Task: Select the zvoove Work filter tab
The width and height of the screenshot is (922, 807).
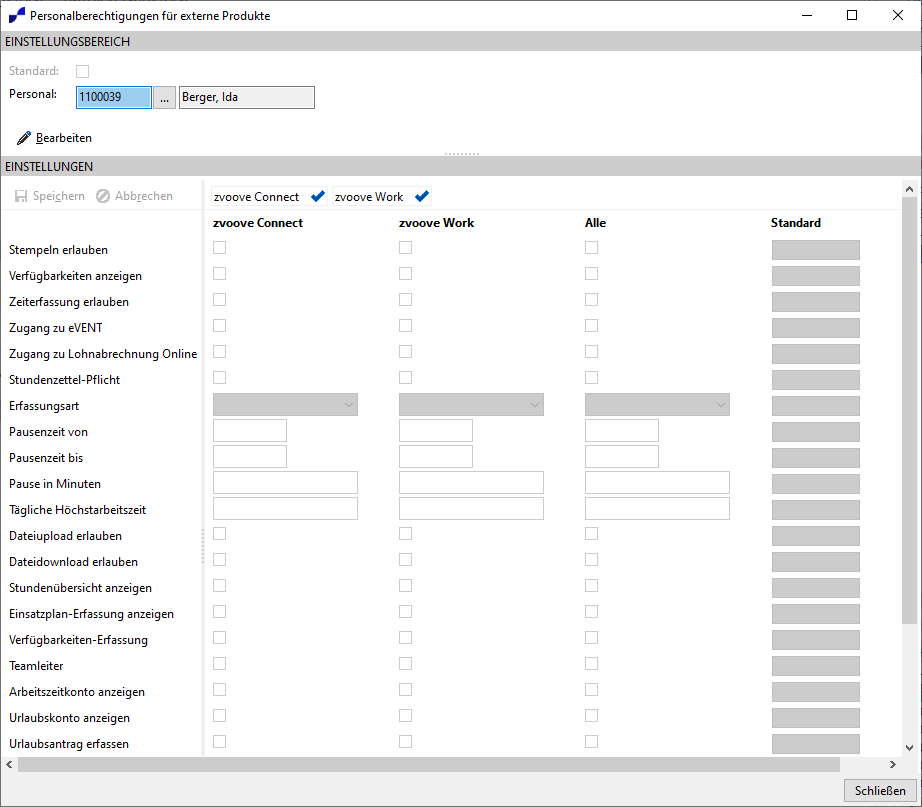Action: pos(382,196)
